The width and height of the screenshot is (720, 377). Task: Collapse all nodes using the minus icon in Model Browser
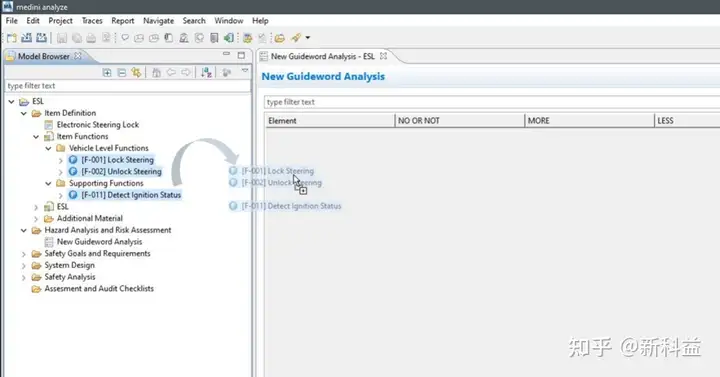[x=122, y=73]
